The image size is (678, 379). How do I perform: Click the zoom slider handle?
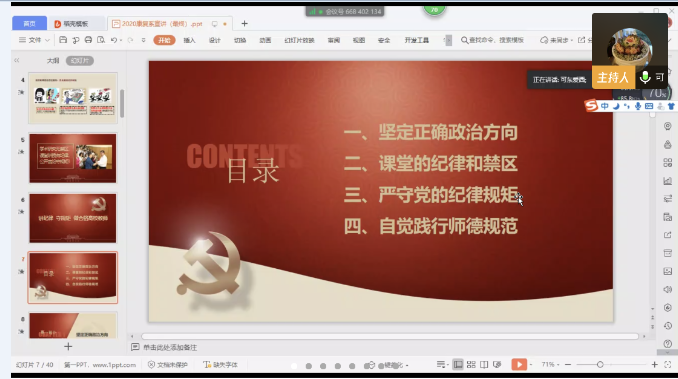[x=600, y=364]
